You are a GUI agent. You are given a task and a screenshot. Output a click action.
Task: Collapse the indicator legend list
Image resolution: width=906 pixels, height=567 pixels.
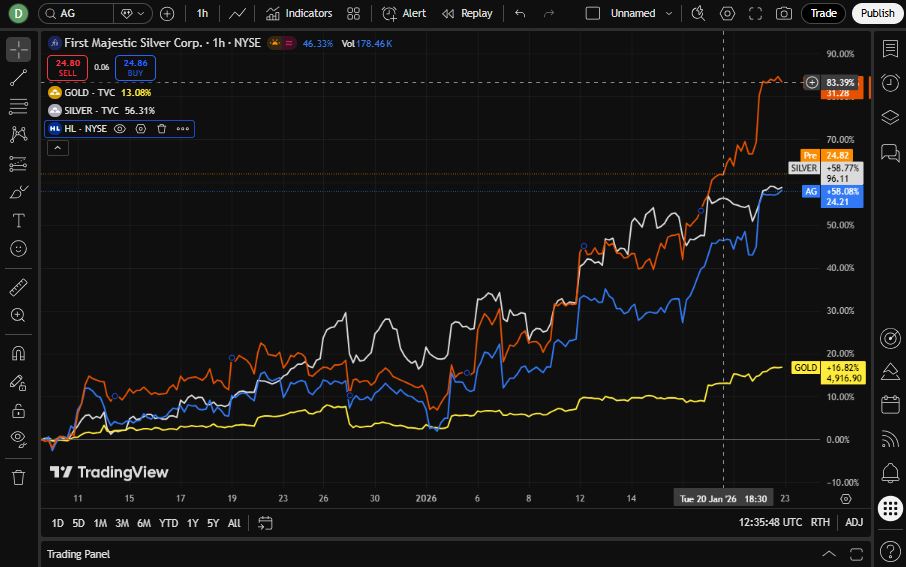58,149
